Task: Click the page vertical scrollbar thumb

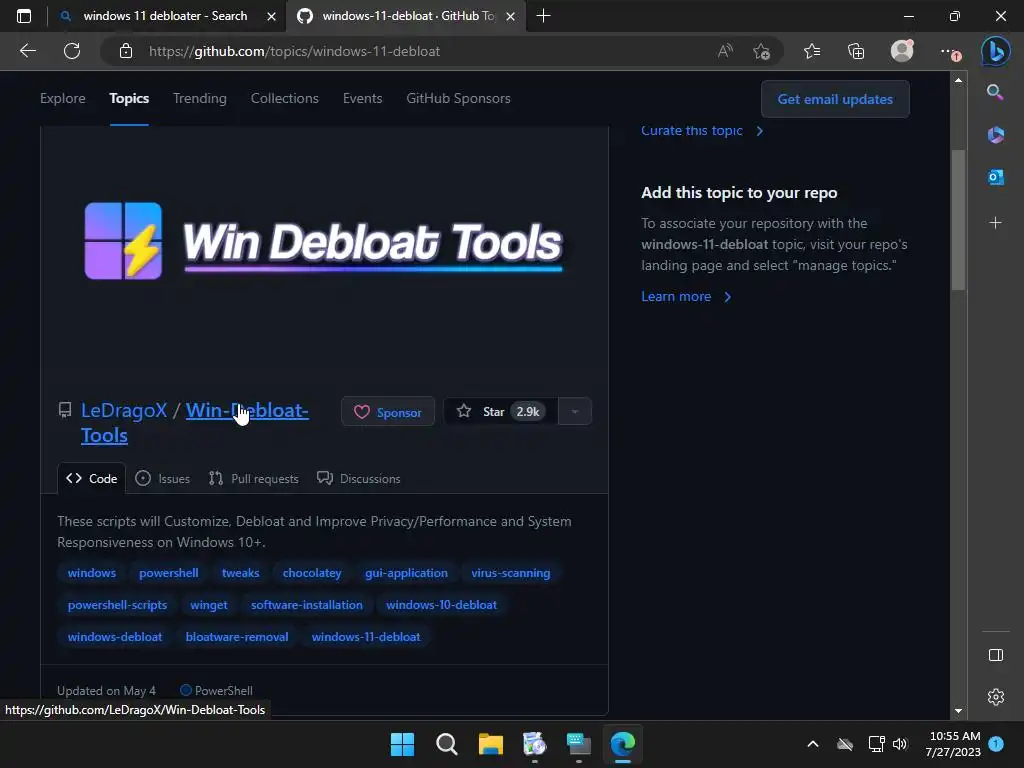Action: [x=958, y=220]
